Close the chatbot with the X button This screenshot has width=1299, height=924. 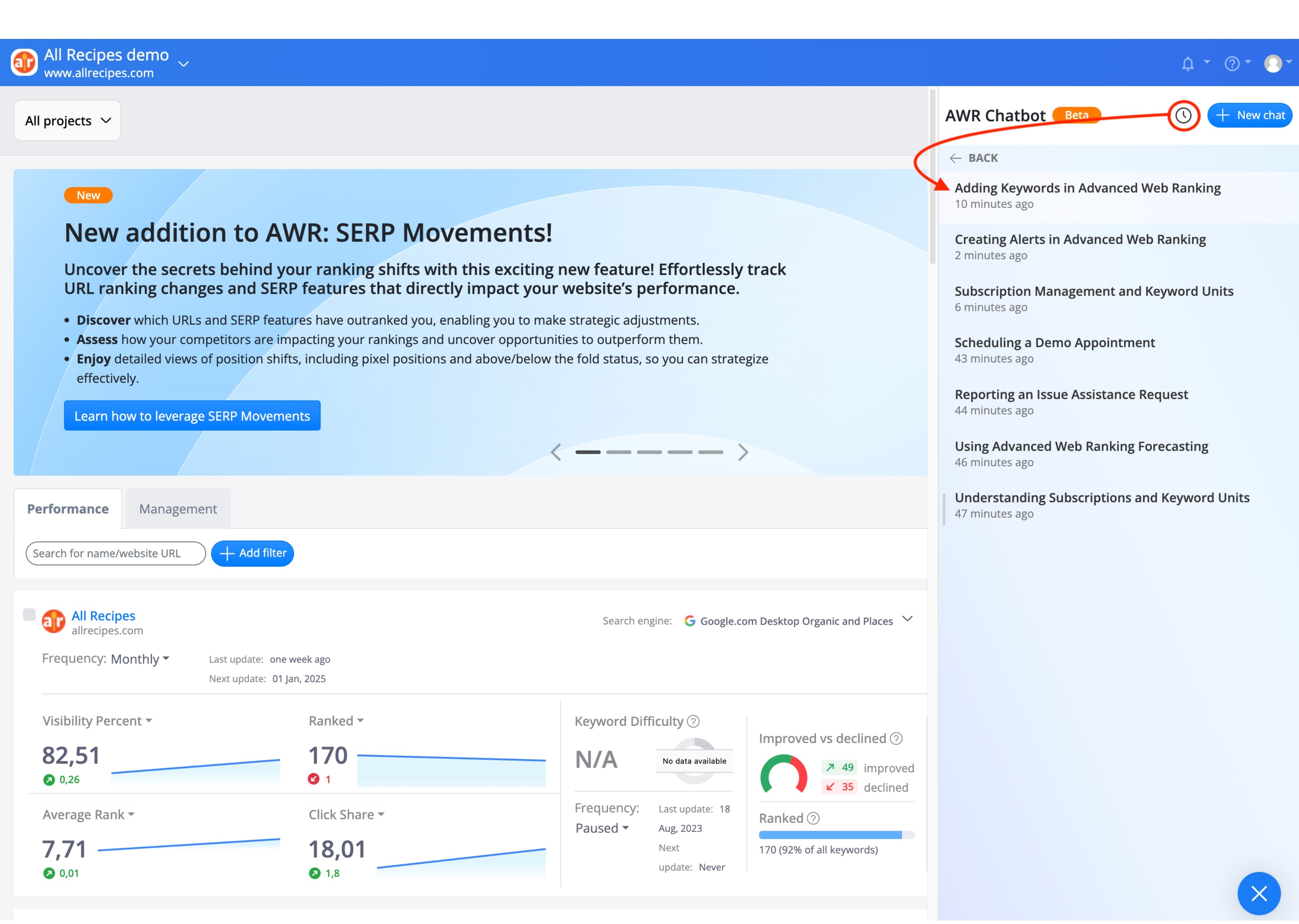click(1259, 893)
